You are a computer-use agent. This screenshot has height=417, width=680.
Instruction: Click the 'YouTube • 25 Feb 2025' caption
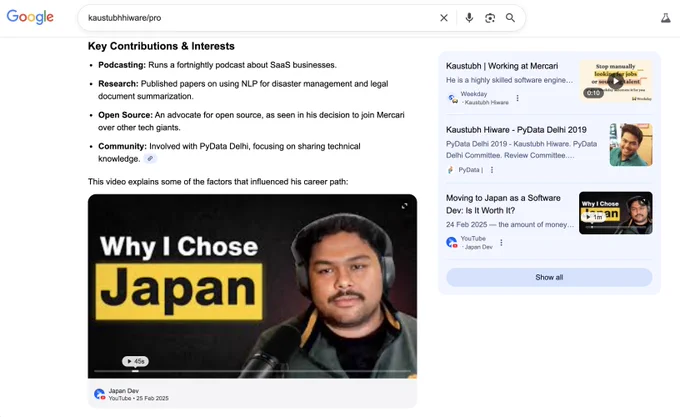pyautogui.click(x=138, y=398)
